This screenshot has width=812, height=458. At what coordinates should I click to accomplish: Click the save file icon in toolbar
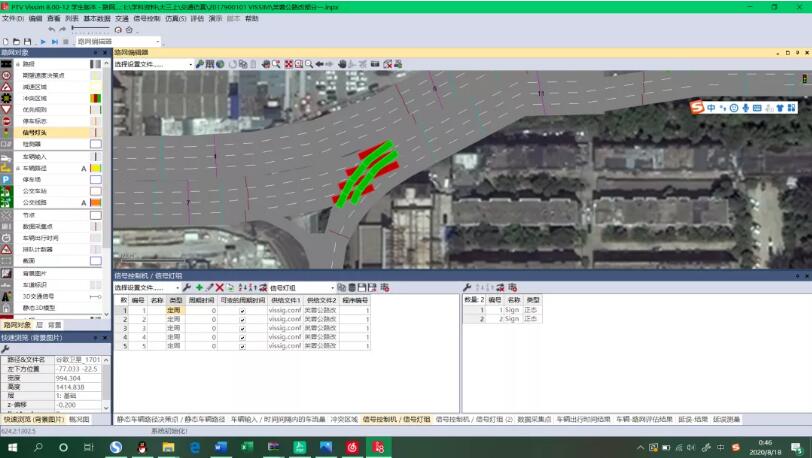coord(27,41)
